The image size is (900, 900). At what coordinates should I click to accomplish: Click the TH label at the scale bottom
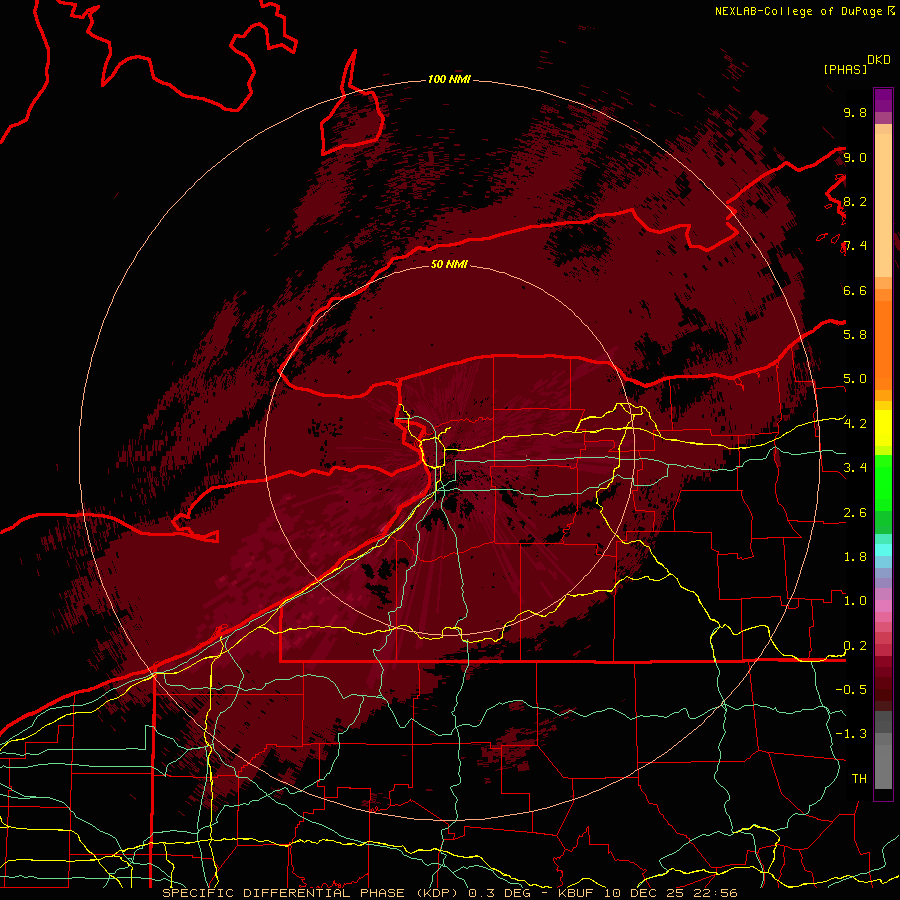[x=859, y=779]
